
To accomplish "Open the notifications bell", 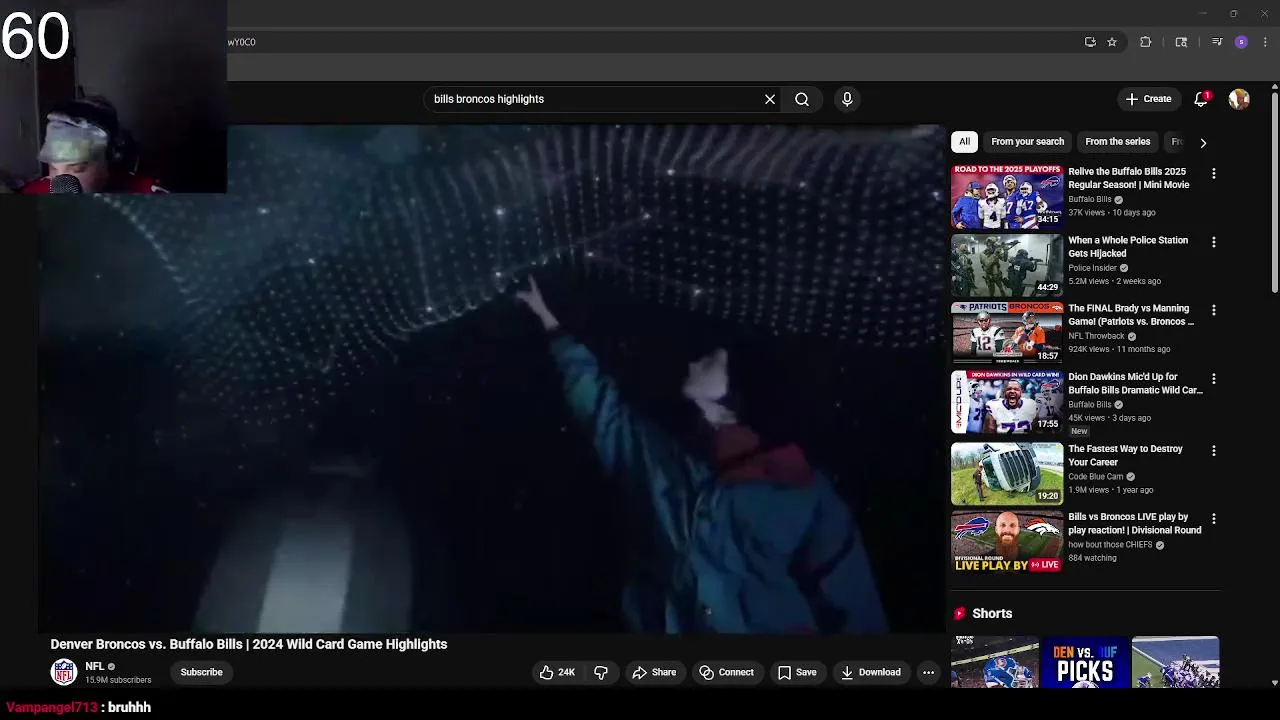I will pos(1201,99).
